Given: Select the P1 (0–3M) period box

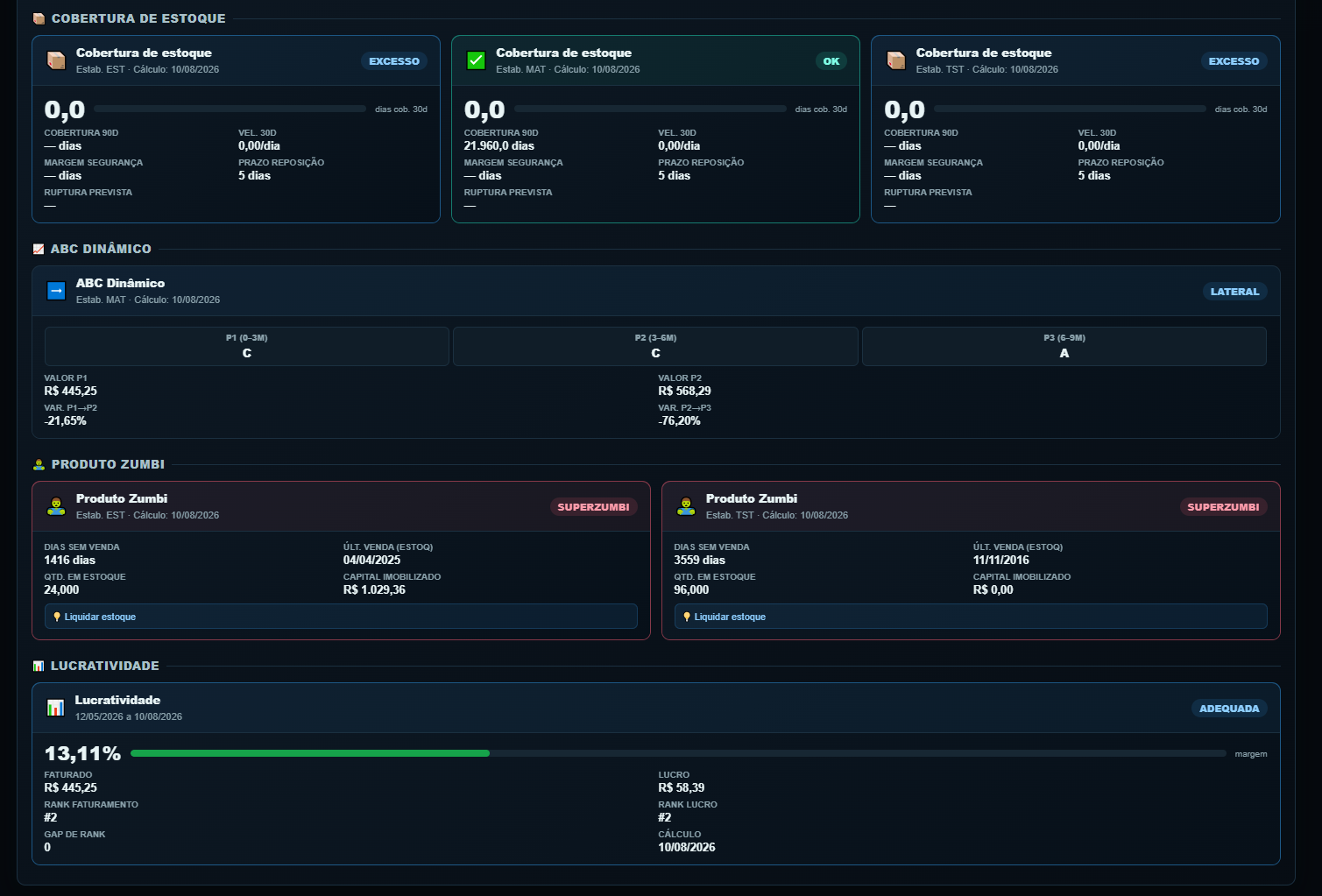Looking at the screenshot, I should click(247, 346).
